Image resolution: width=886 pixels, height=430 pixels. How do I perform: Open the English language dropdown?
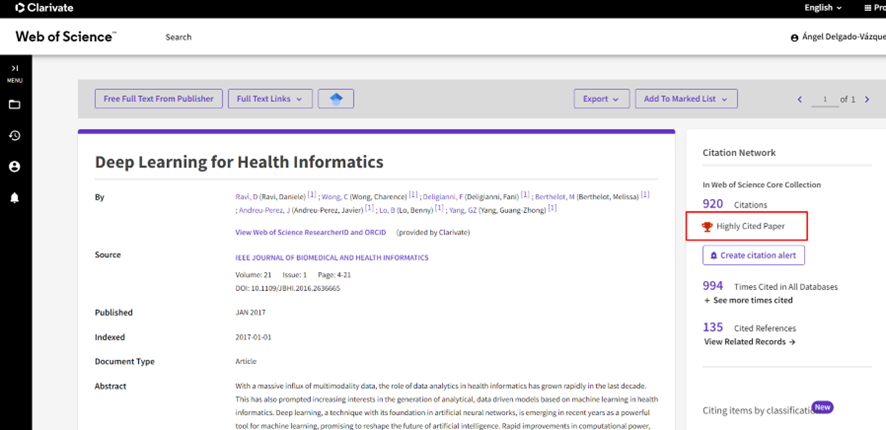823,8
